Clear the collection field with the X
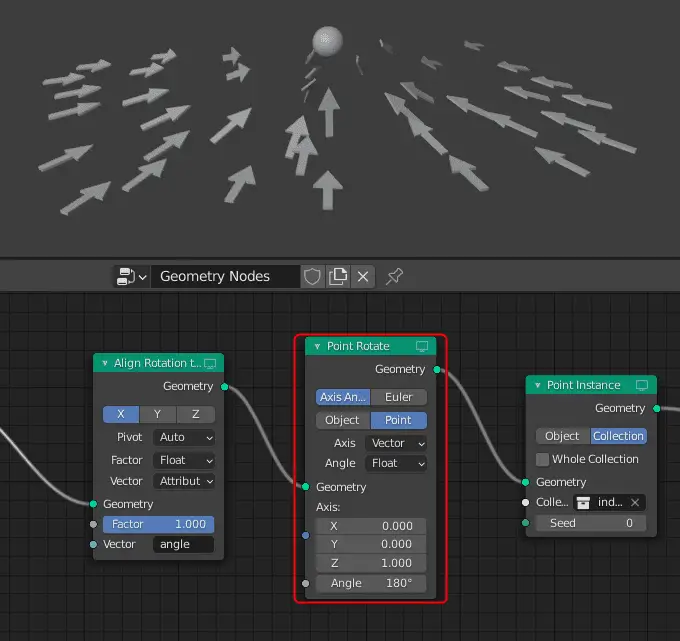The image size is (680, 641). pyautogui.click(x=635, y=502)
